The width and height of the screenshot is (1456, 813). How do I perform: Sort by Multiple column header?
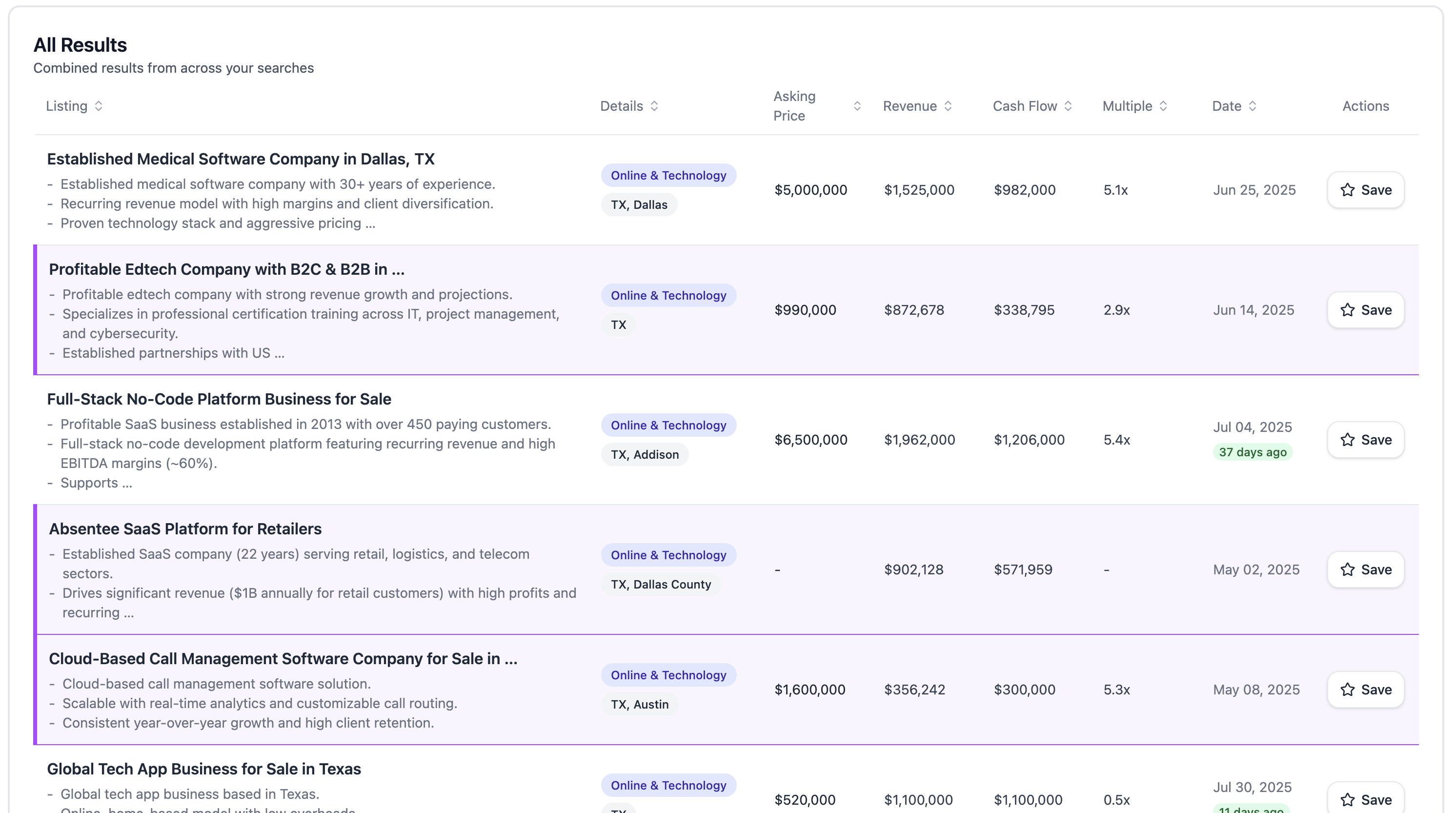[x=1163, y=106]
